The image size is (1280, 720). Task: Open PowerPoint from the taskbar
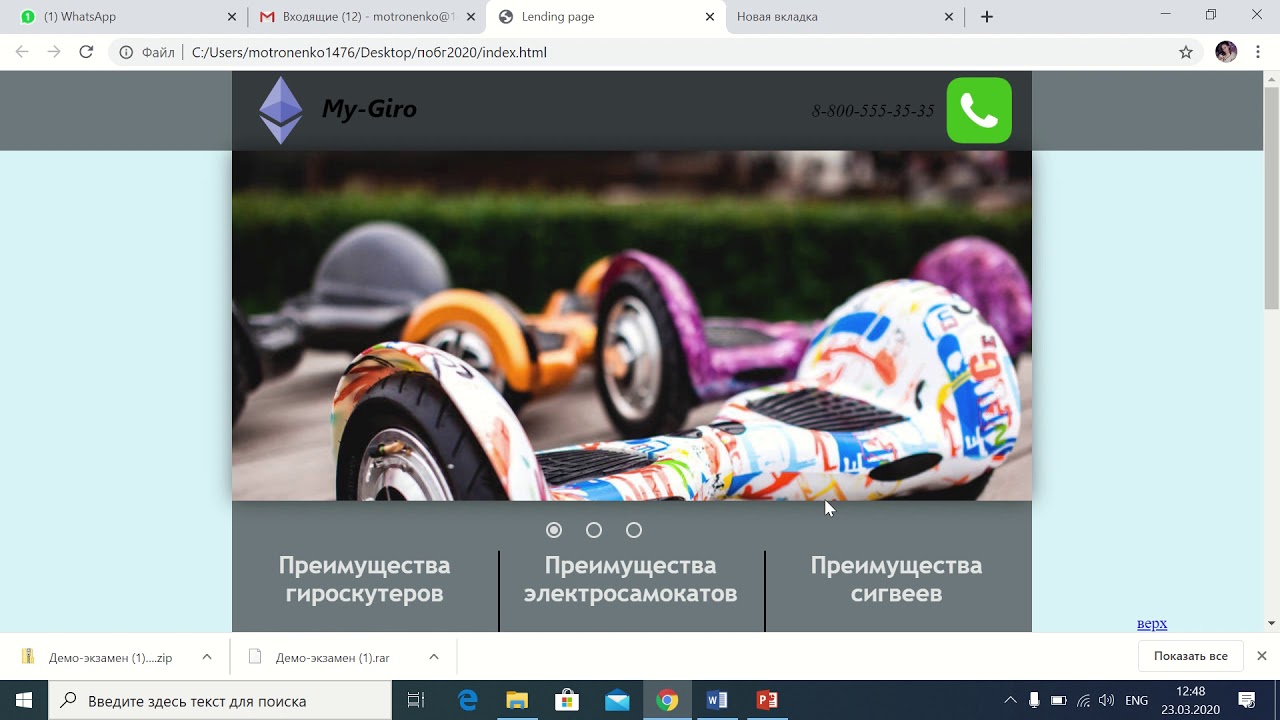click(x=767, y=700)
